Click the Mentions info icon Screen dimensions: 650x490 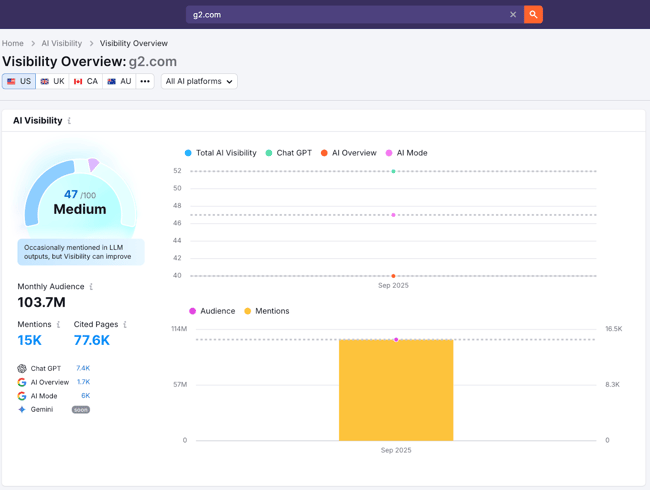point(58,325)
